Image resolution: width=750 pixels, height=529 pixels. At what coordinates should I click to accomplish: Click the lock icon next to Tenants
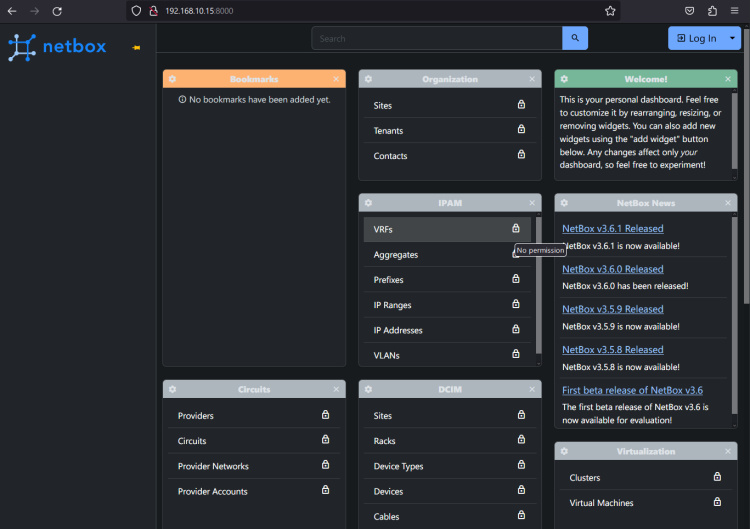[x=521, y=130]
